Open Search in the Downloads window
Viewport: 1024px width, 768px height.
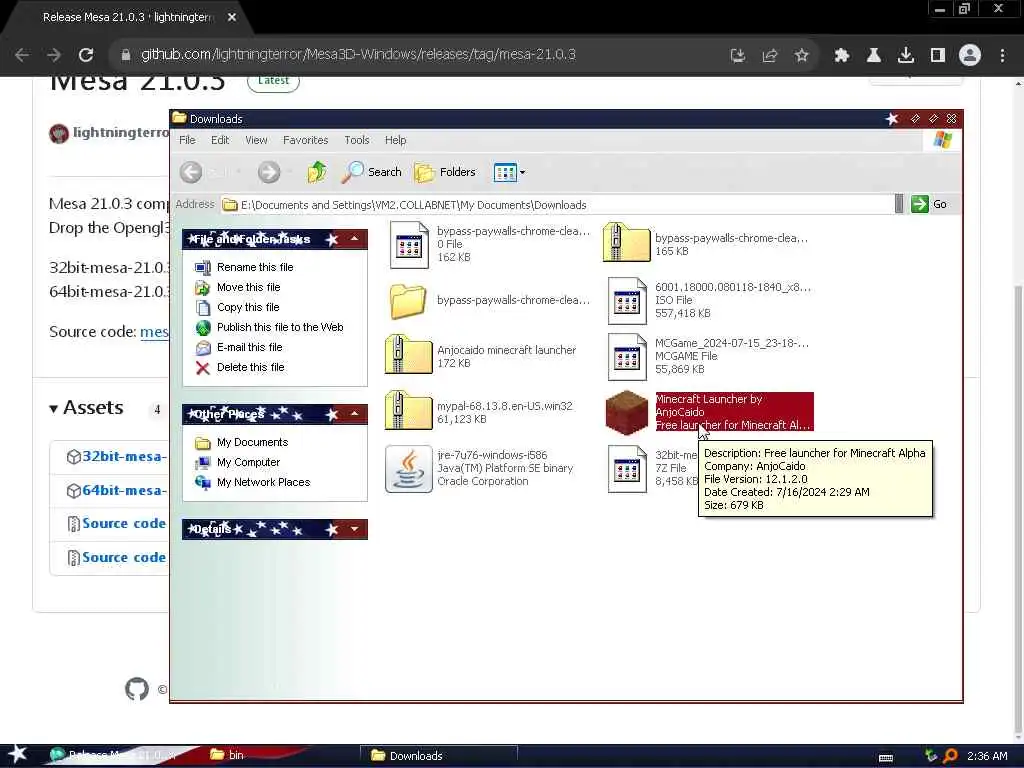372,172
